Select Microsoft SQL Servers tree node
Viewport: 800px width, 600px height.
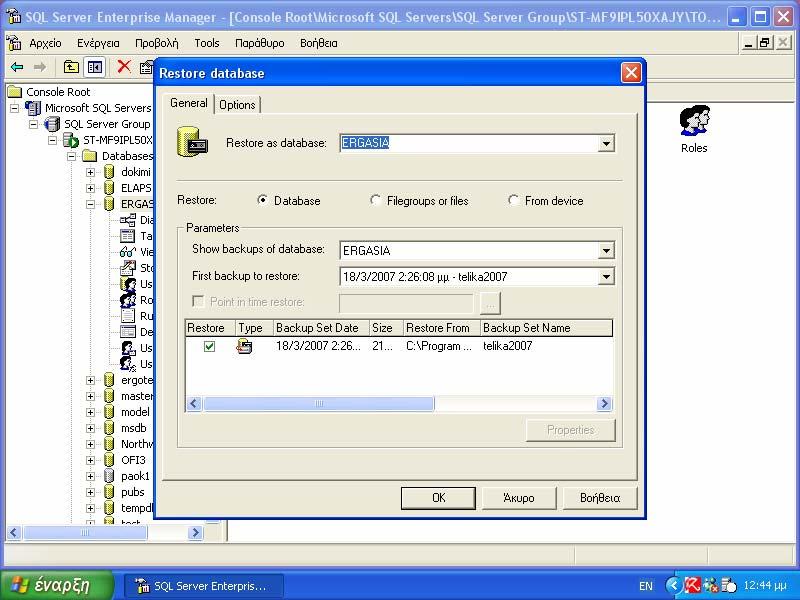[98, 108]
